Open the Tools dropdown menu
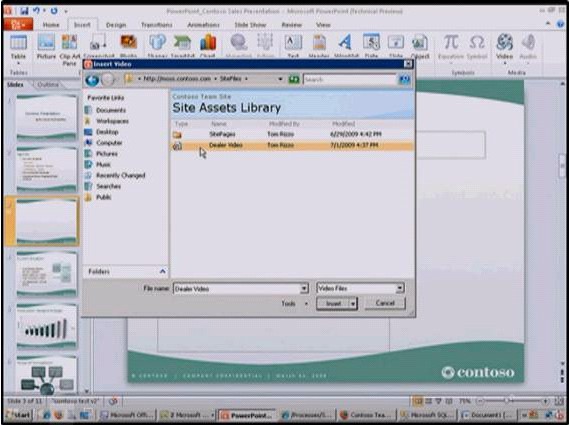Screen dimensions: 570x425 pyautogui.click(x=294, y=303)
